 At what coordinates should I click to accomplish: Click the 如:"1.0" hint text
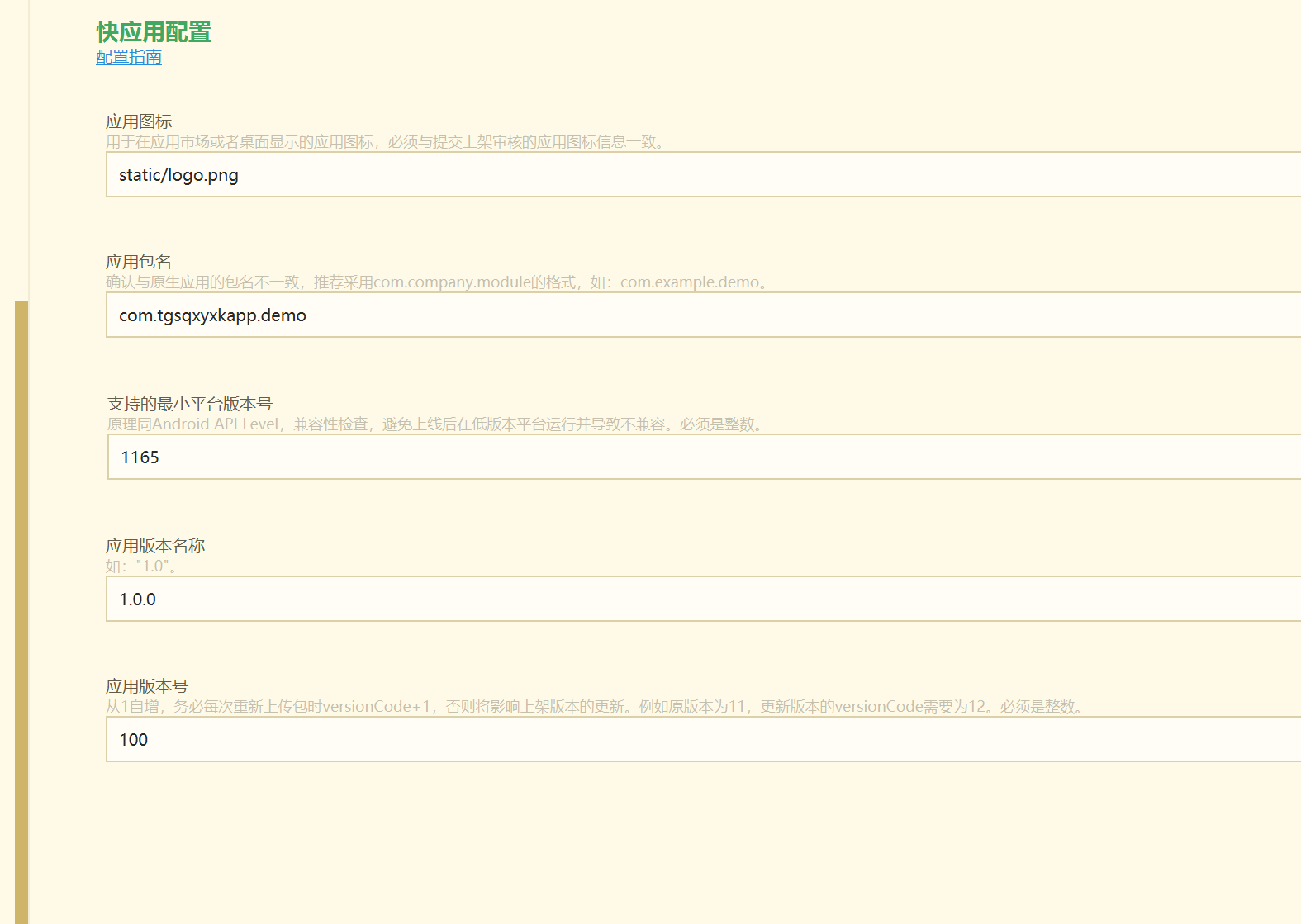[x=141, y=566]
